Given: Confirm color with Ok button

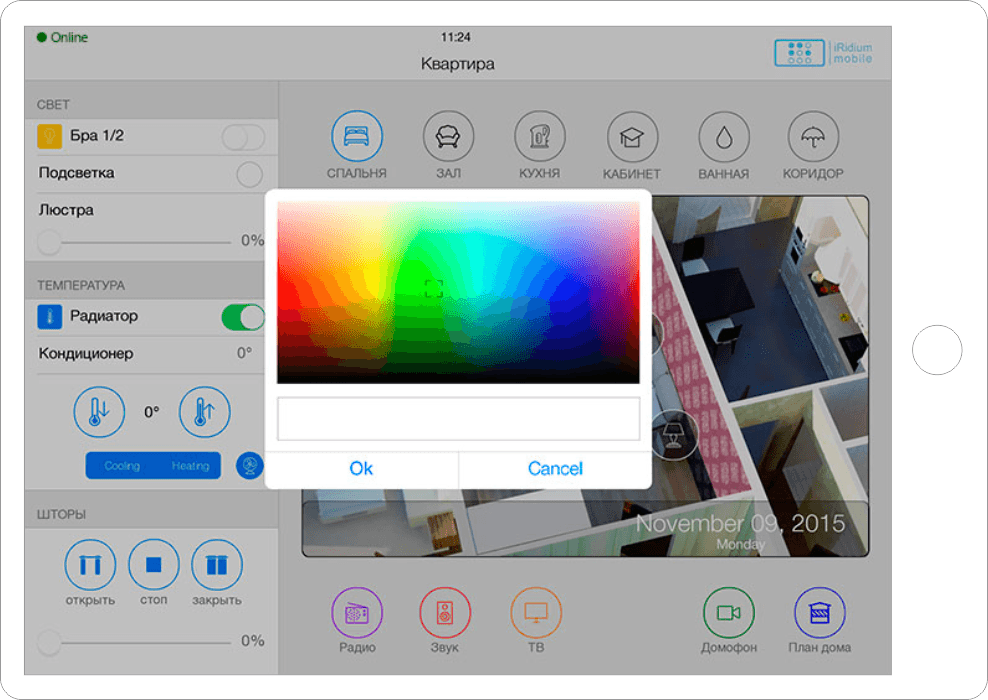Looking at the screenshot, I should tap(361, 468).
